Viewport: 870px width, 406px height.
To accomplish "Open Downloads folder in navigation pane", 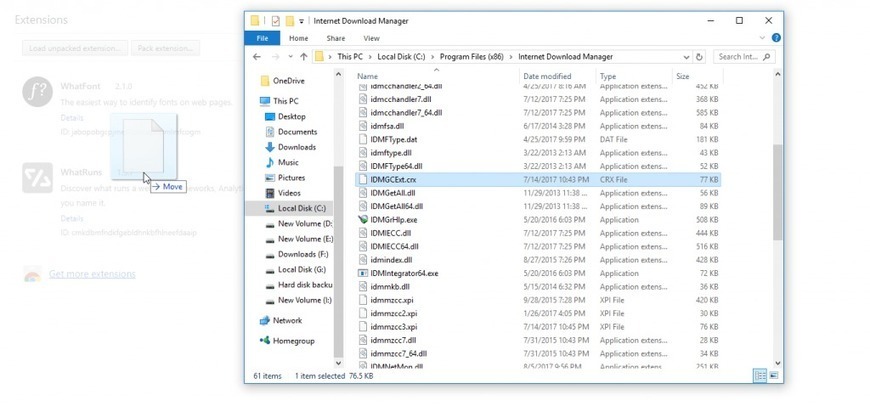I will click(x=296, y=147).
